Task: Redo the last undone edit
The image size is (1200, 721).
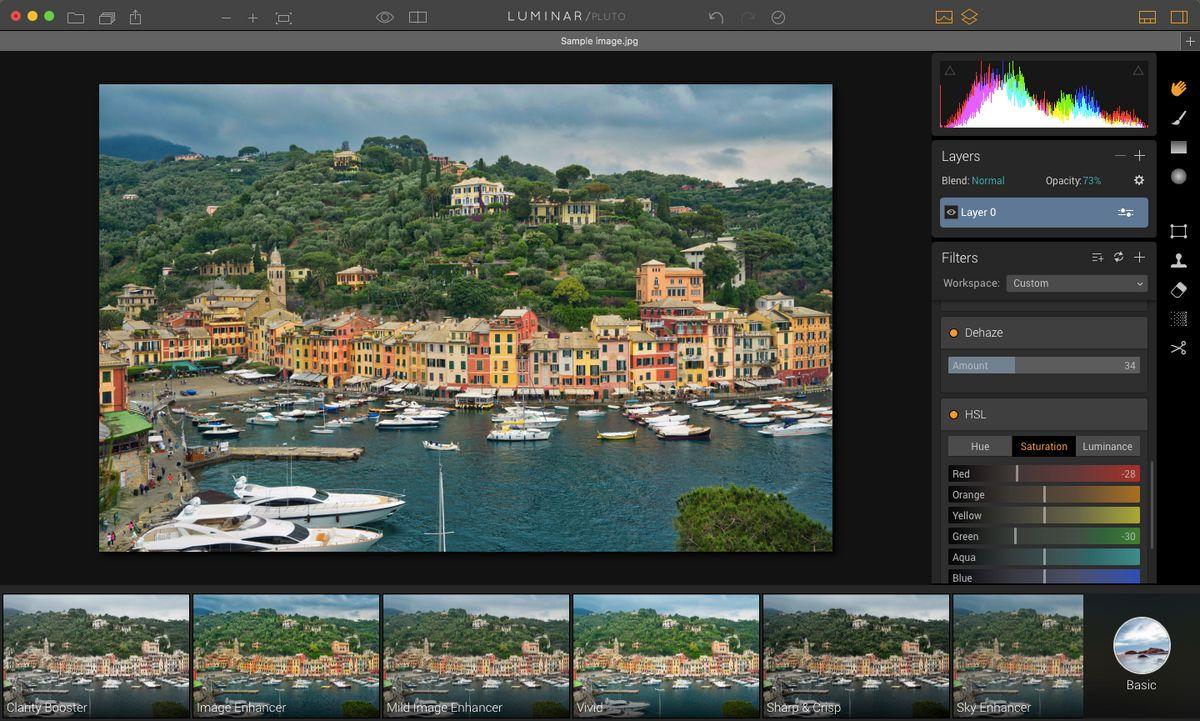Action: click(748, 17)
